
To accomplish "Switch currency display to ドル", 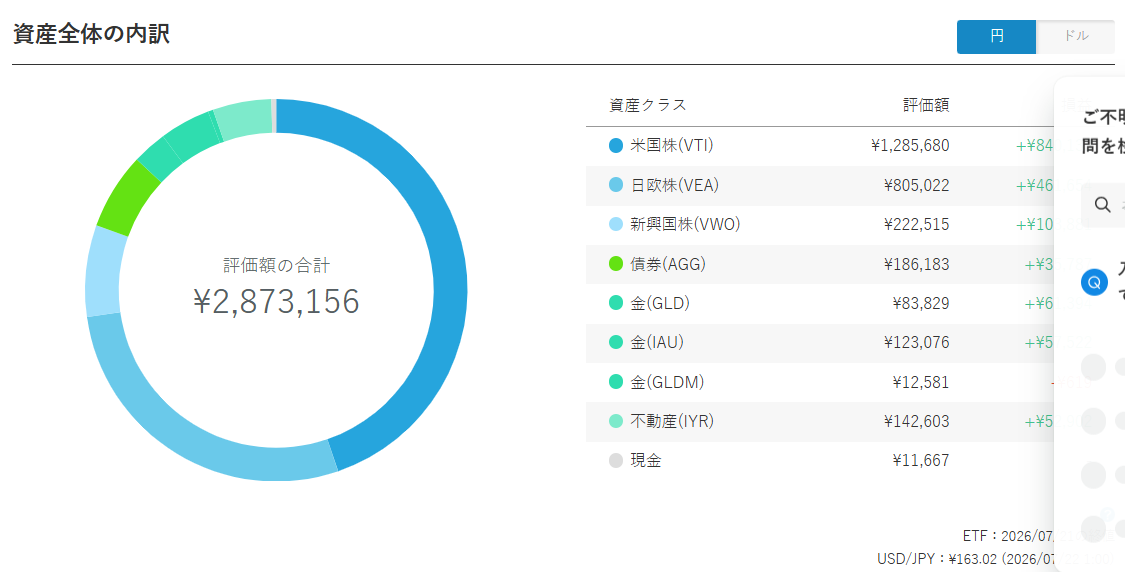I will coord(1075,37).
